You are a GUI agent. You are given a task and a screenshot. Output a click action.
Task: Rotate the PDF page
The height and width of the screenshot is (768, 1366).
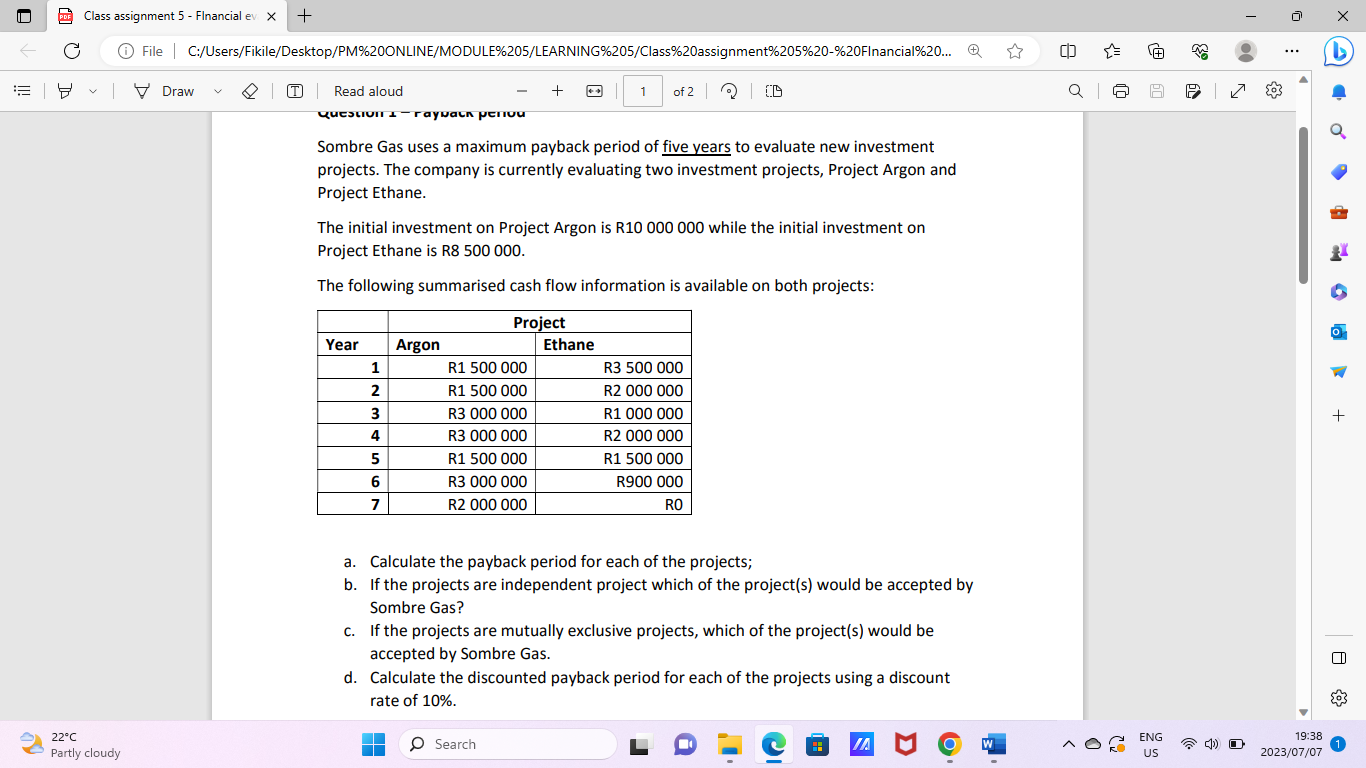(x=730, y=91)
